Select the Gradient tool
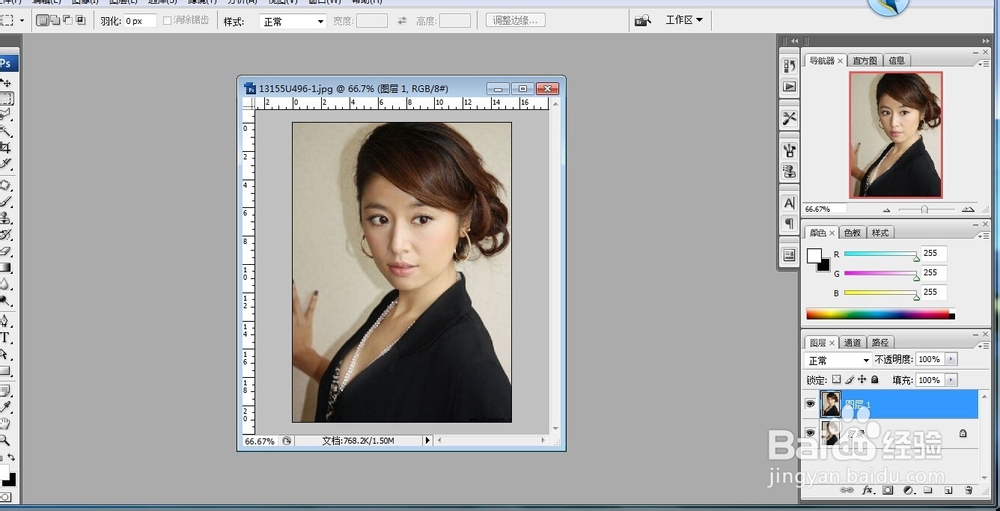1000x511 pixels. [5, 267]
